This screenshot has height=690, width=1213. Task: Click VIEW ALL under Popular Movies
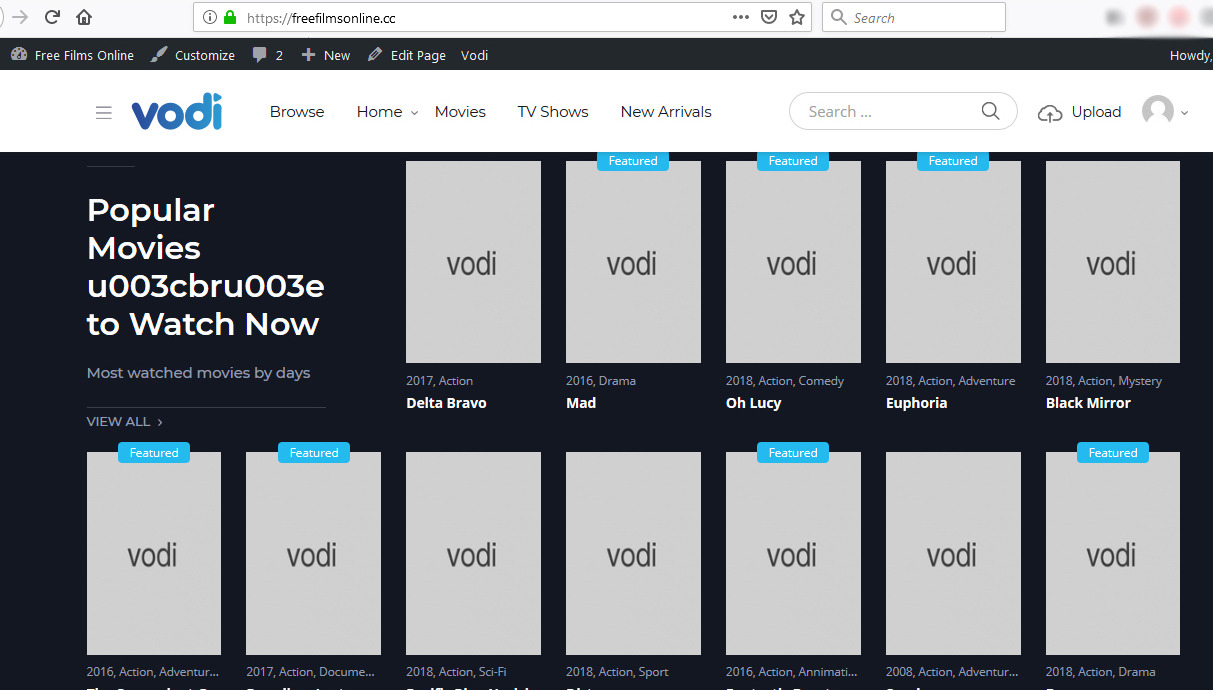[125, 422]
